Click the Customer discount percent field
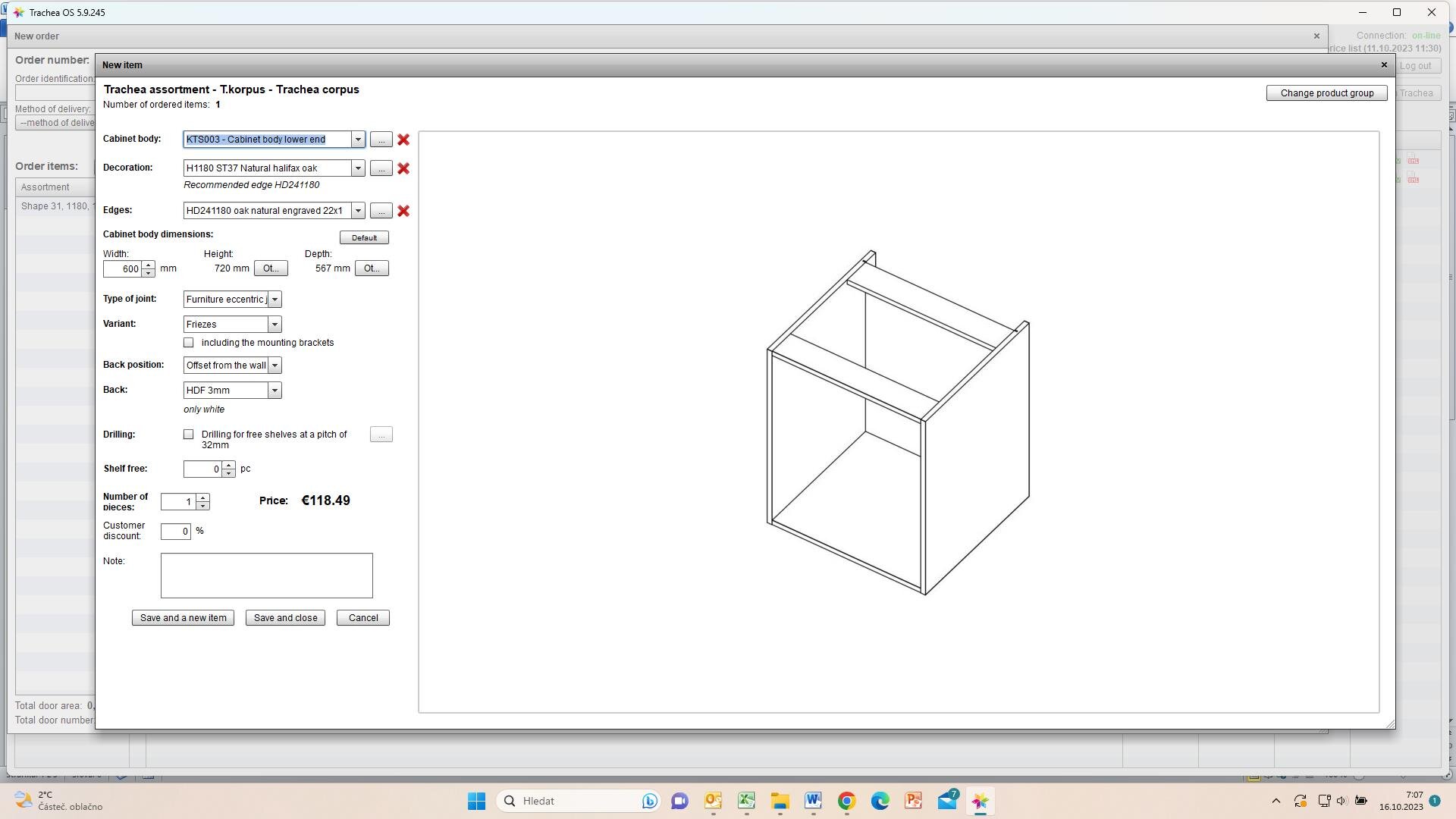This screenshot has height=819, width=1456. click(x=175, y=532)
